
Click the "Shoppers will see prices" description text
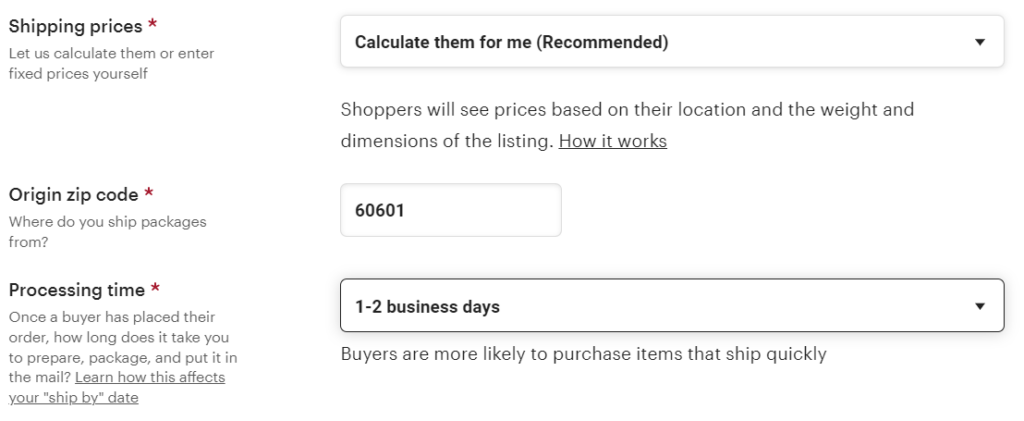tap(627, 109)
